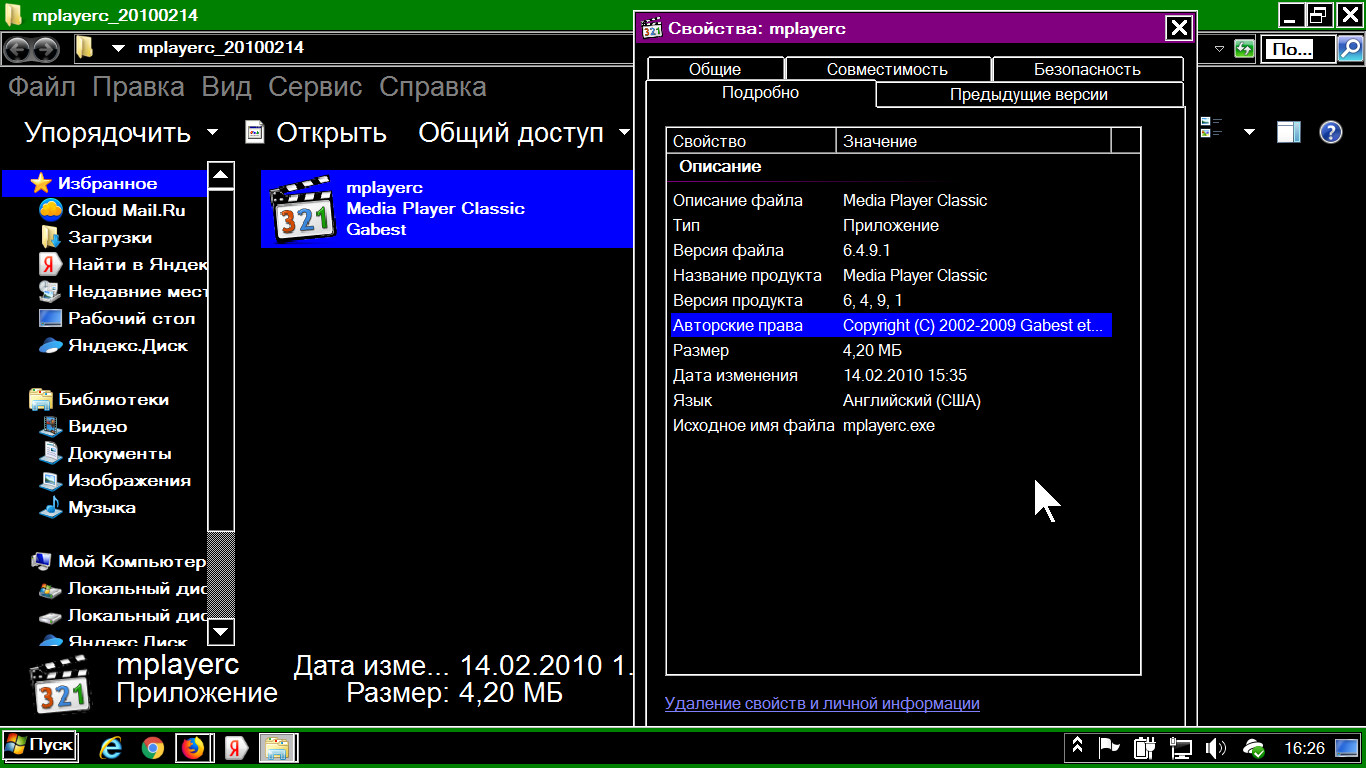Viewport: 1366px width, 768px height.
Task: Open the Файл menu
Action: [42, 87]
